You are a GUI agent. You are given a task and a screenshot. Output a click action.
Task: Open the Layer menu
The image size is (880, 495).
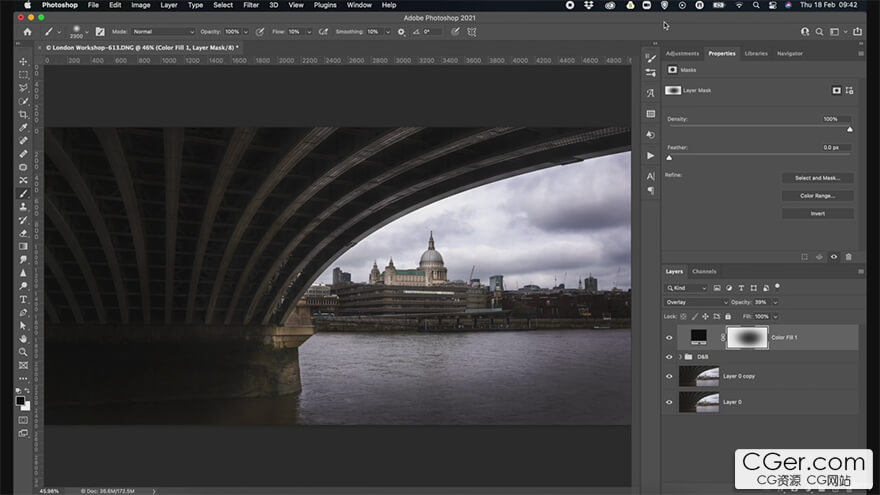tap(169, 5)
